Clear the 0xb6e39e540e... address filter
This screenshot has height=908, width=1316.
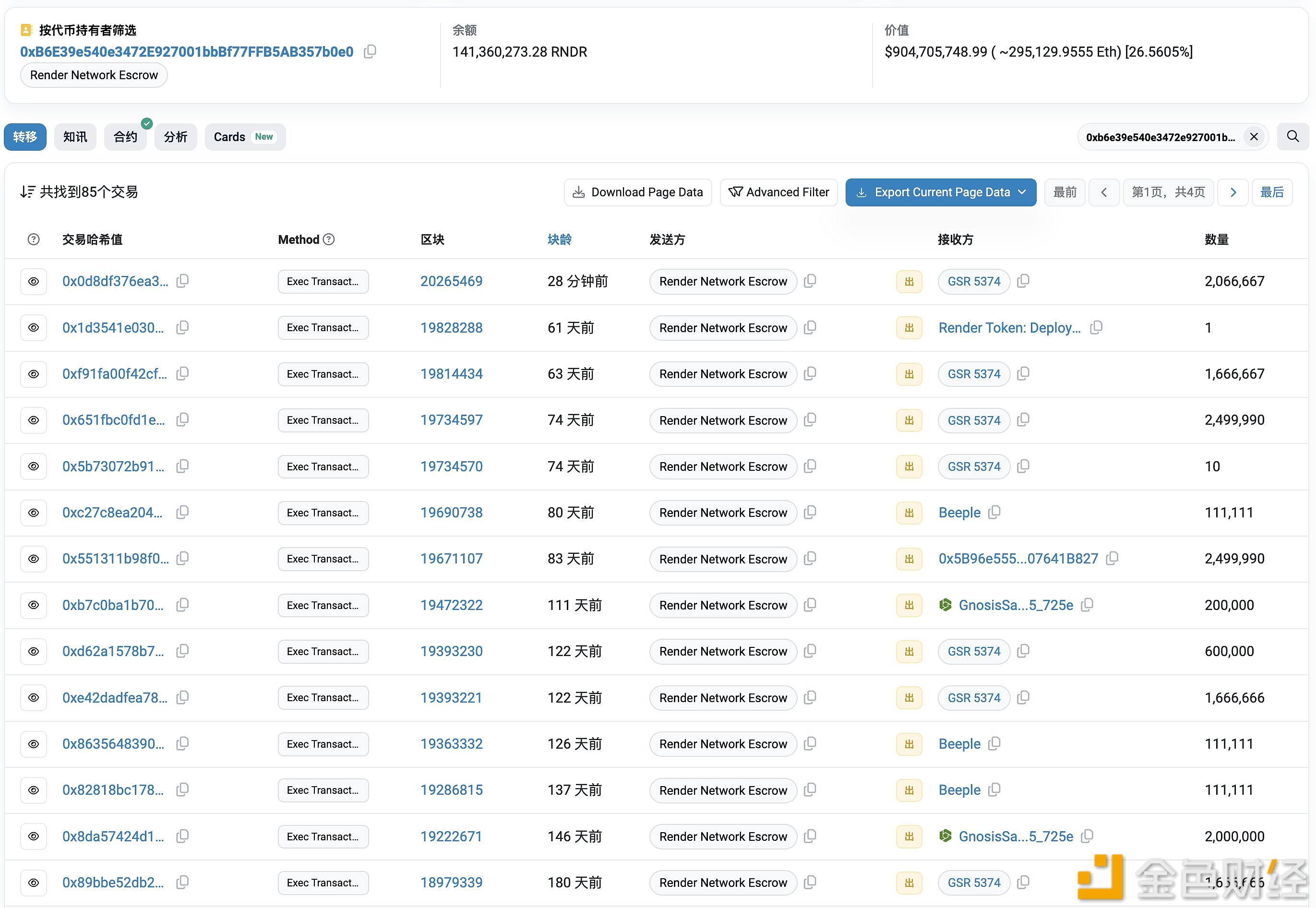(x=1254, y=137)
